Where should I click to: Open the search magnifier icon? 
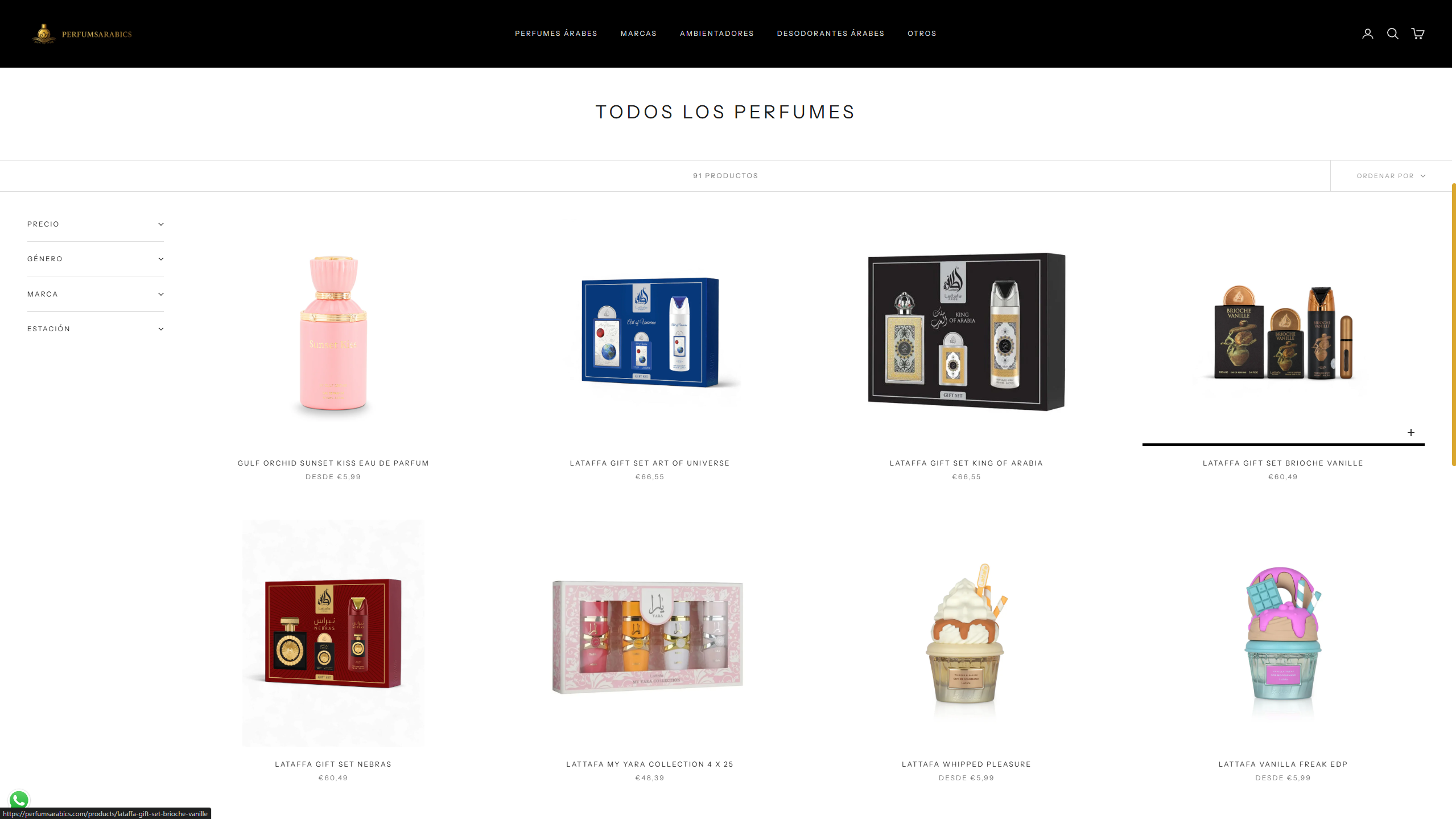point(1392,34)
